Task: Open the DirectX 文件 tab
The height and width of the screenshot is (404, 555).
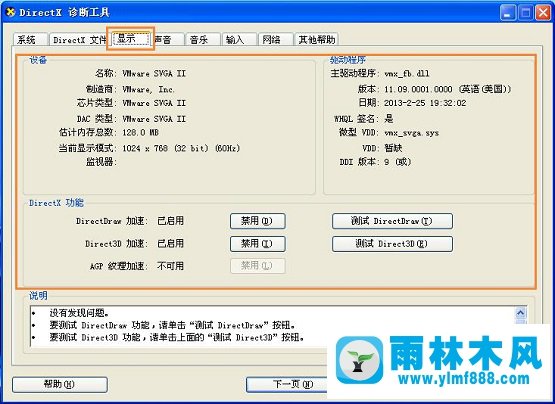Action: [80, 39]
